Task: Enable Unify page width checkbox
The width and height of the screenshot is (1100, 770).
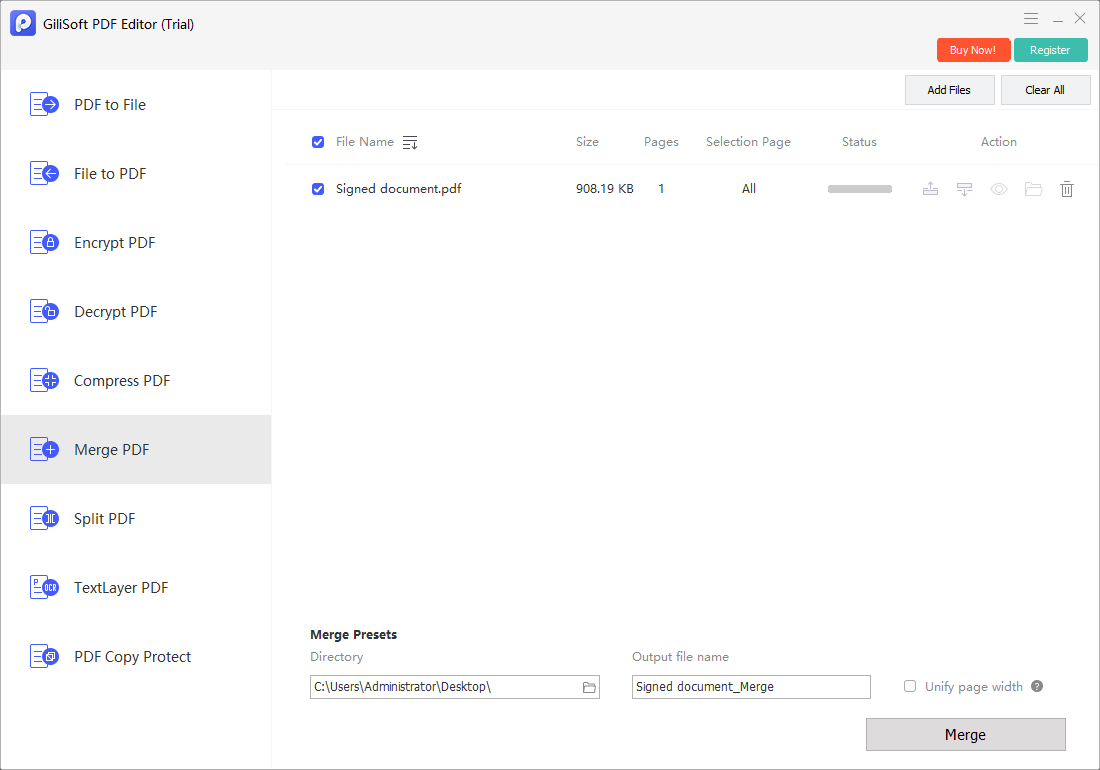Action: coord(910,686)
